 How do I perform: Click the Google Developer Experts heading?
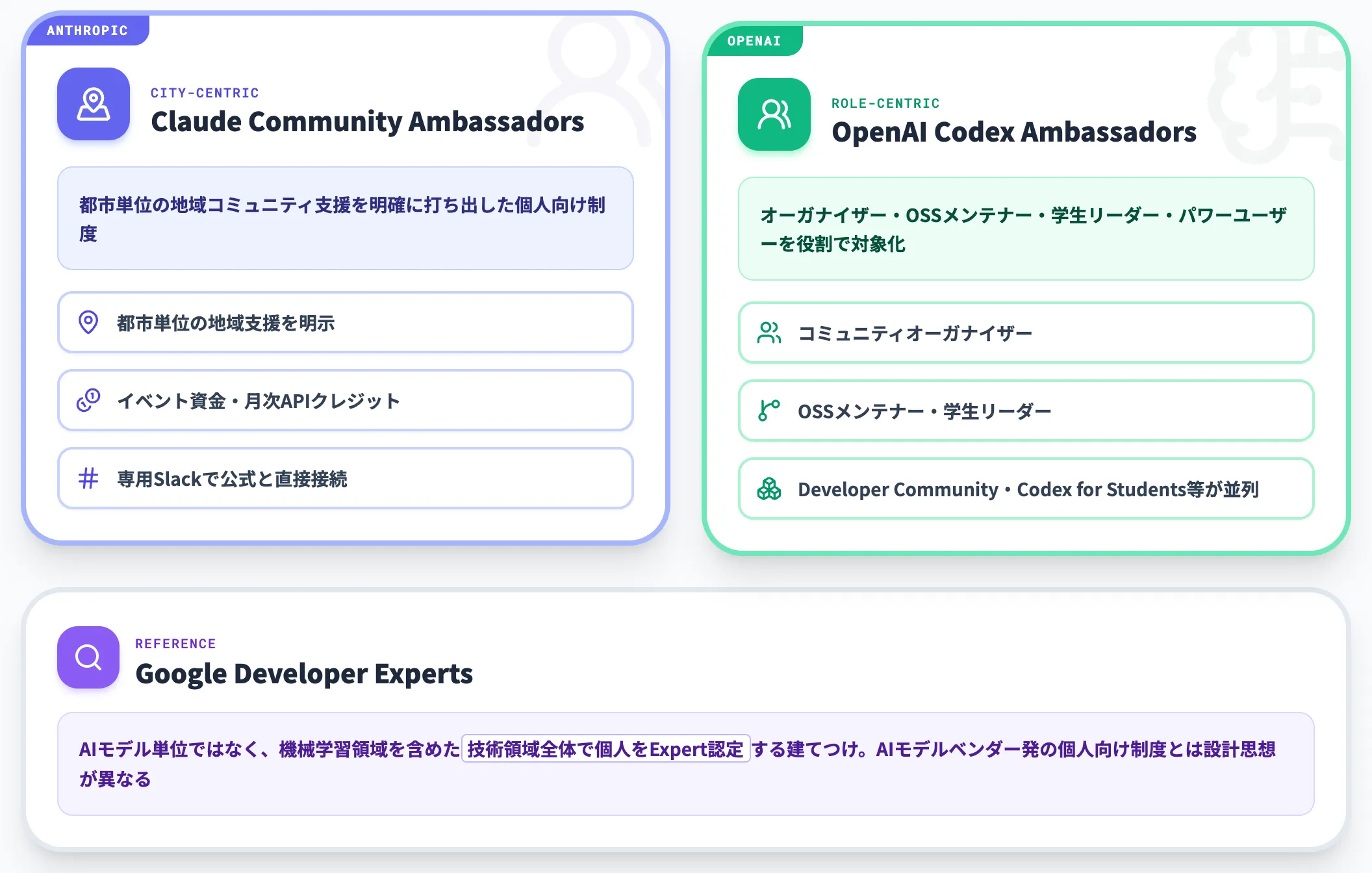click(x=304, y=674)
